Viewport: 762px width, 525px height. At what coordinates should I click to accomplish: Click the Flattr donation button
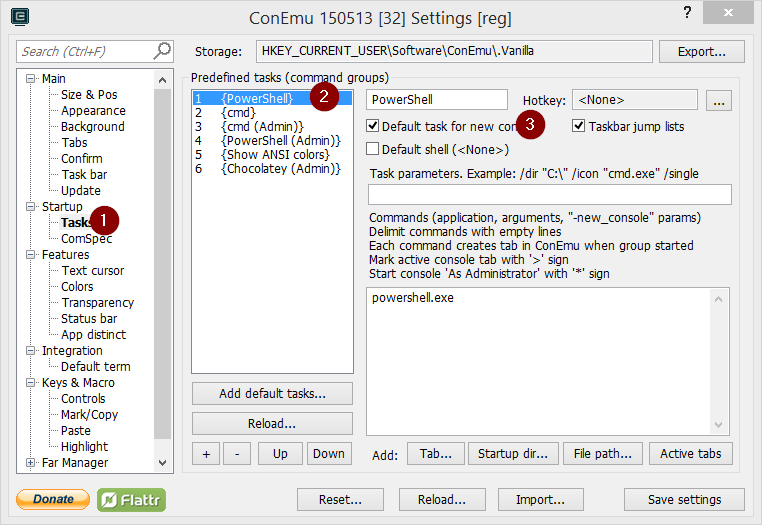[x=131, y=500]
